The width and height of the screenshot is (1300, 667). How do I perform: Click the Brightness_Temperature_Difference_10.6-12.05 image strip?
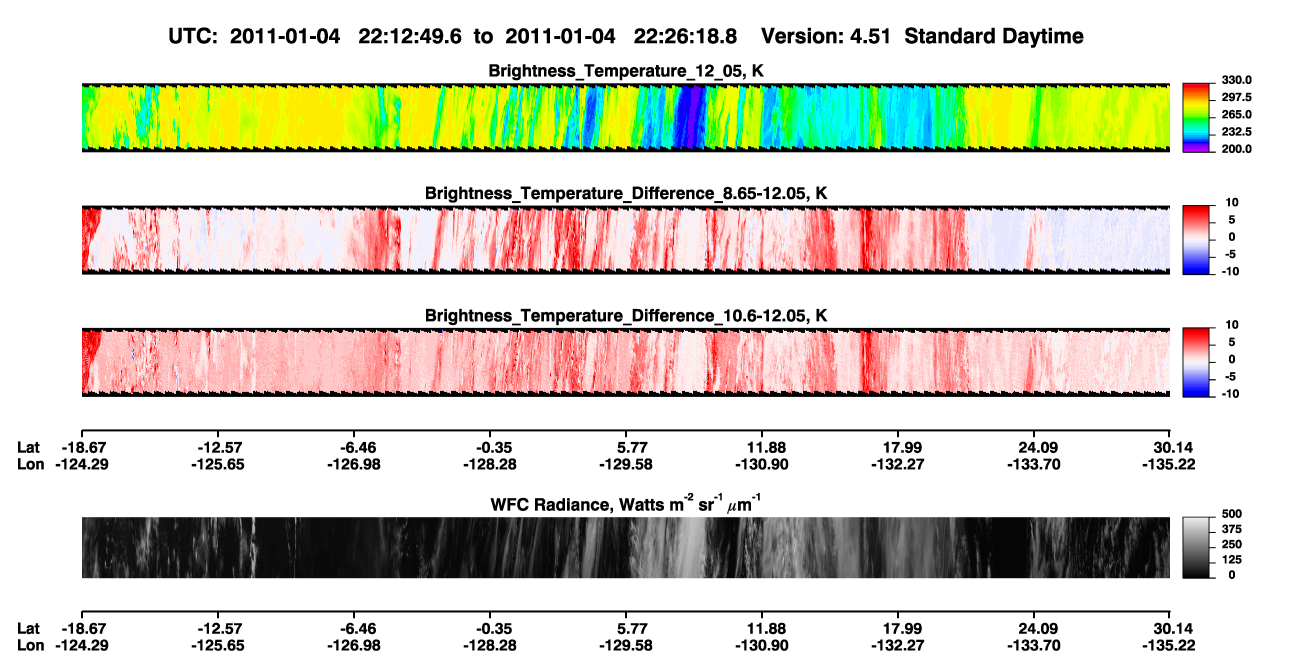point(625,361)
